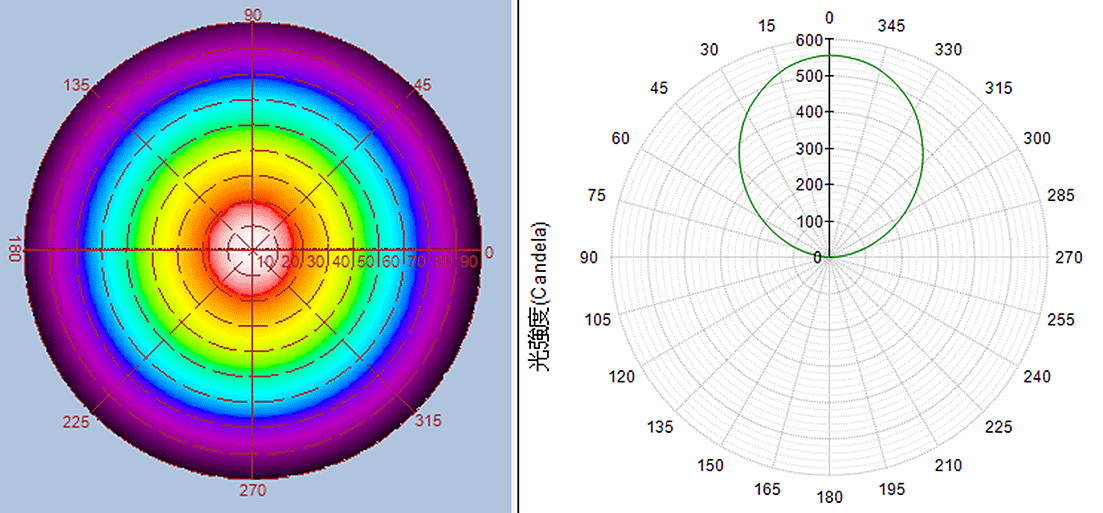The image size is (1103, 513).
Task: Click the 600 value on the candela axis
Action: (x=809, y=40)
